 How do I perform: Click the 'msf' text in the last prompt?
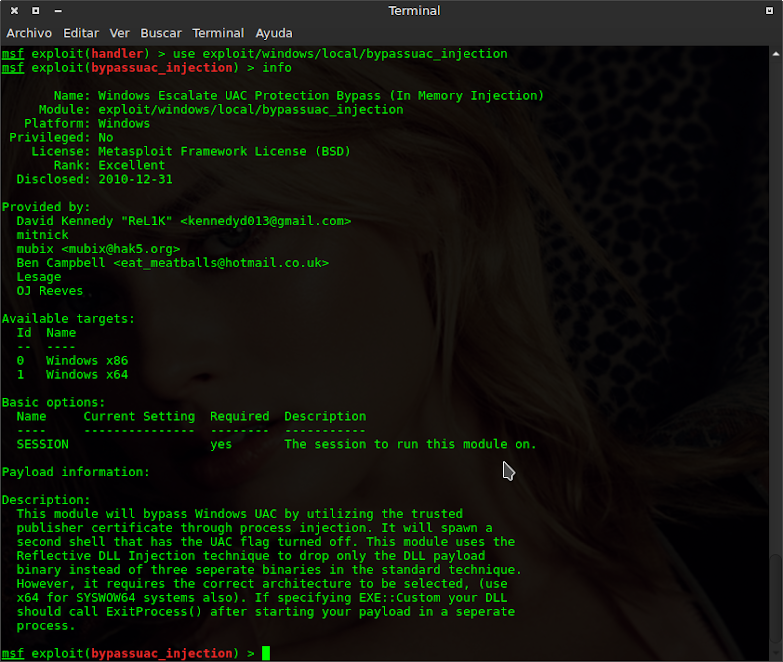coord(12,653)
